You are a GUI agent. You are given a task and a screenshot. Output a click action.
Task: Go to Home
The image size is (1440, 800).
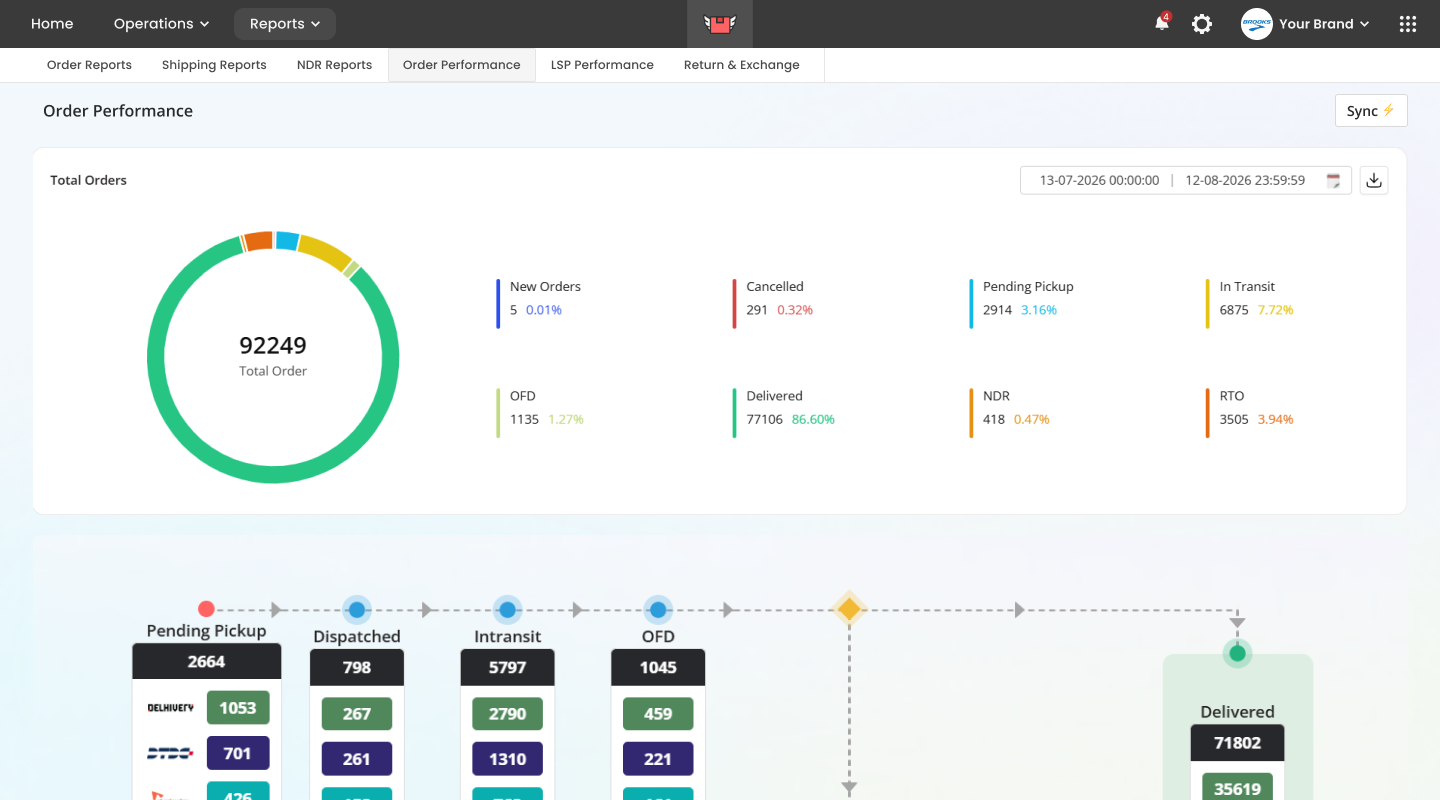[x=52, y=24]
